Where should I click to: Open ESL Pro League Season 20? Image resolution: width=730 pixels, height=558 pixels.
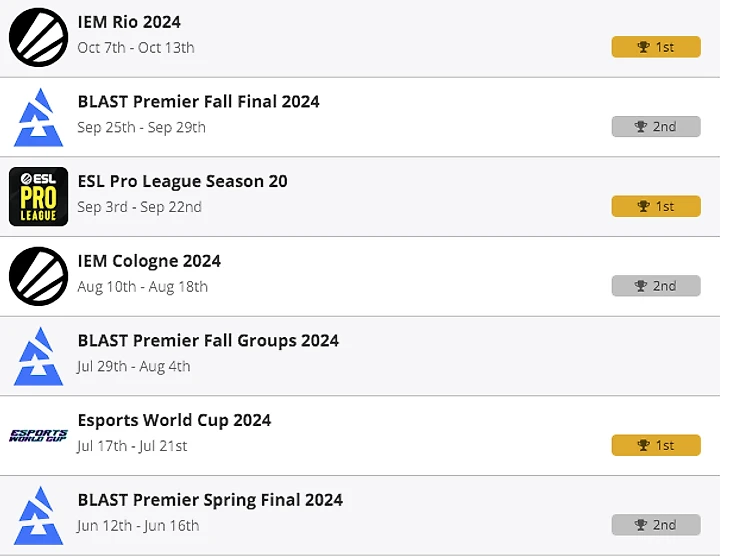click(x=182, y=181)
